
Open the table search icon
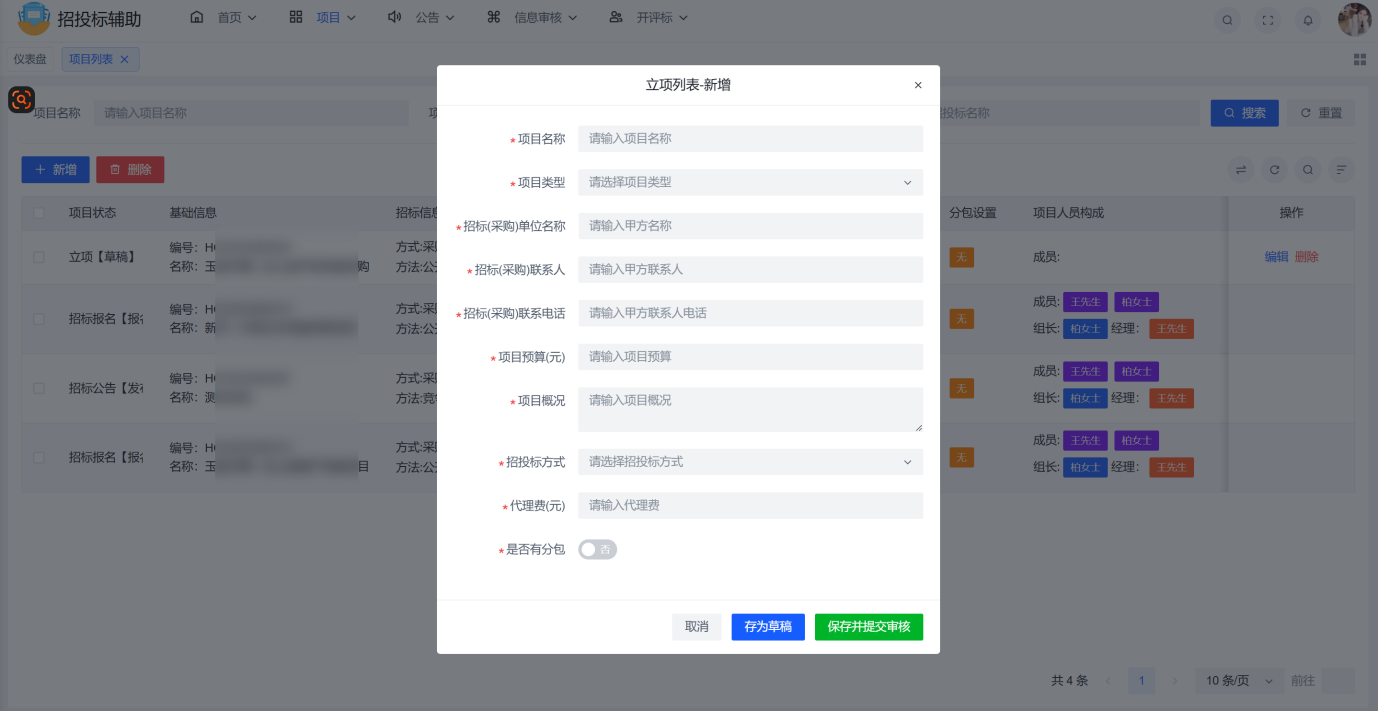point(1307,170)
